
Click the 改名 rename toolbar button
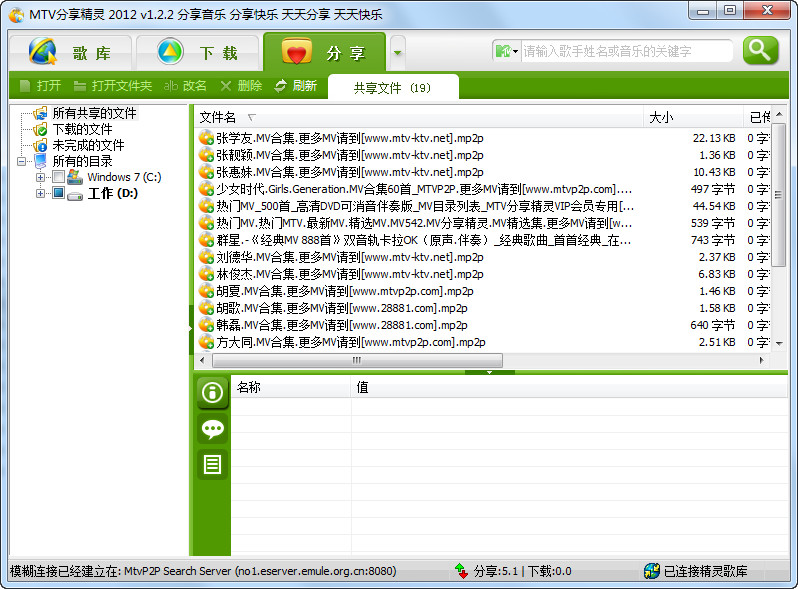tap(185, 86)
